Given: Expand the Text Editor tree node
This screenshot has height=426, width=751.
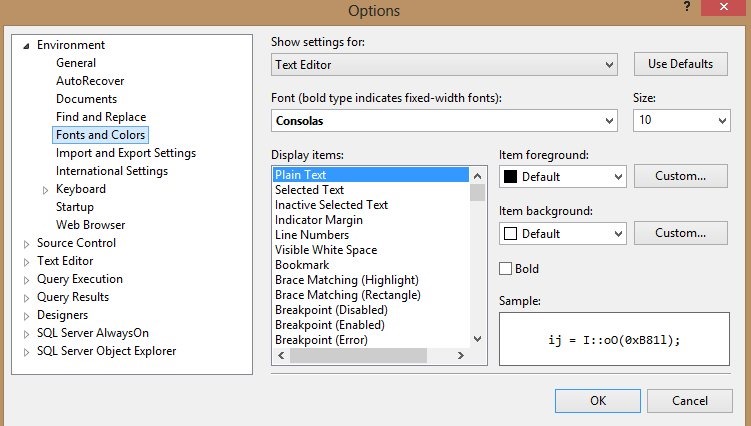Looking at the screenshot, I should (26, 261).
